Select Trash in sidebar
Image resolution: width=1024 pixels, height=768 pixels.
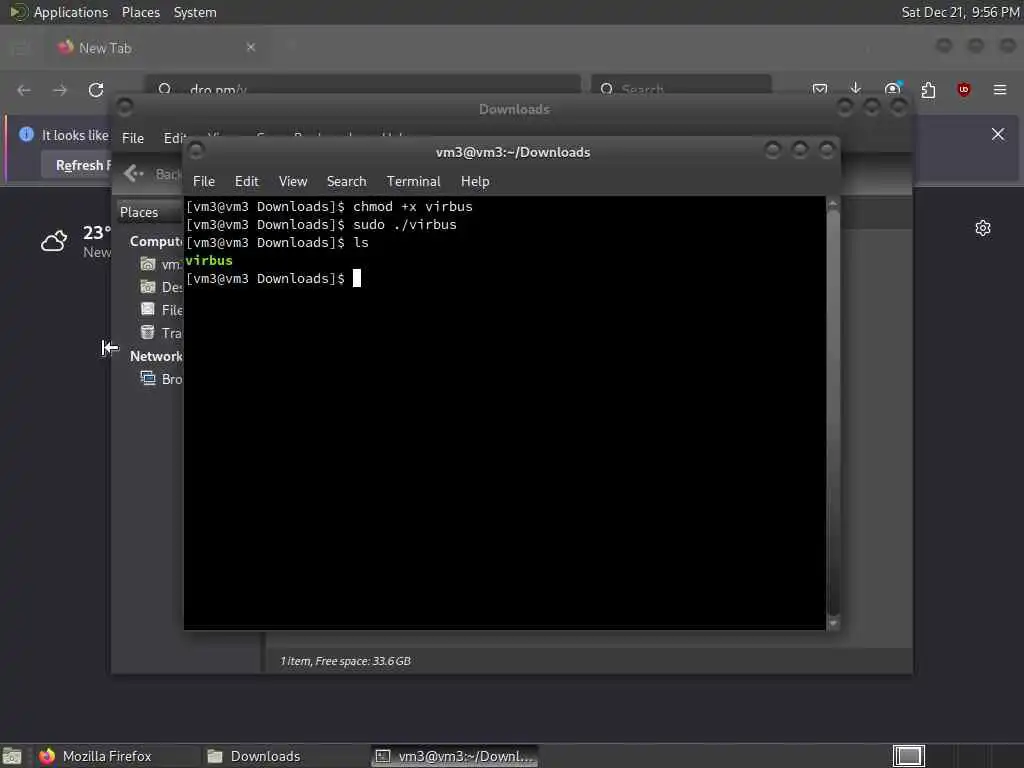click(161, 333)
